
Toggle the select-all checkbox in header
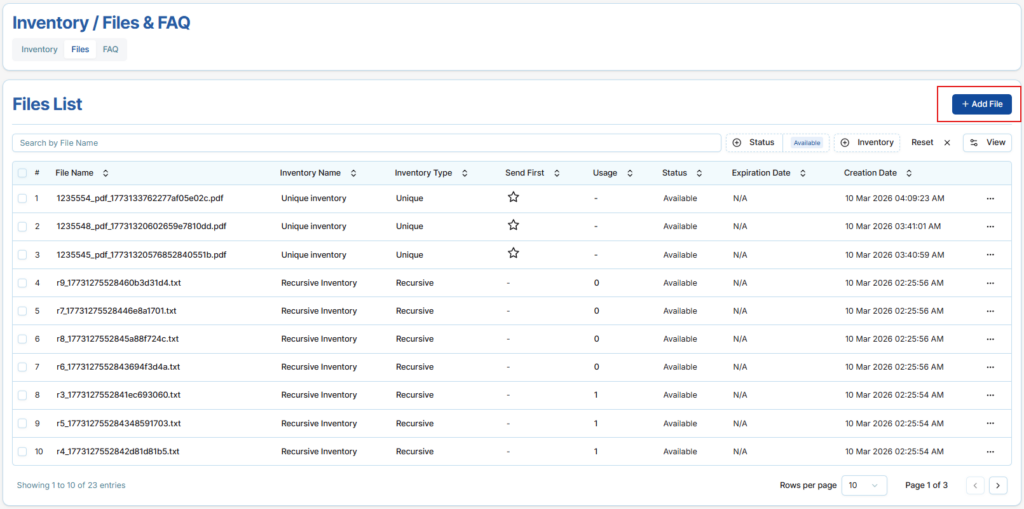[x=22, y=173]
